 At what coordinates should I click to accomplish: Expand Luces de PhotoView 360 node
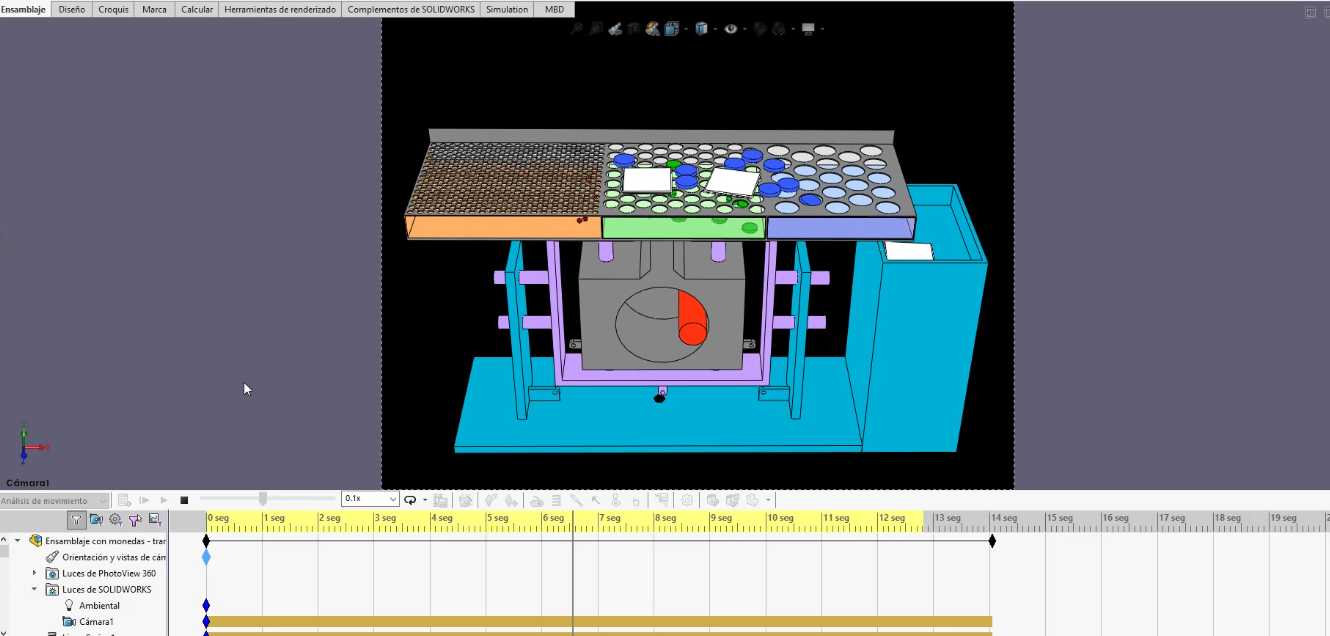click(x=34, y=573)
